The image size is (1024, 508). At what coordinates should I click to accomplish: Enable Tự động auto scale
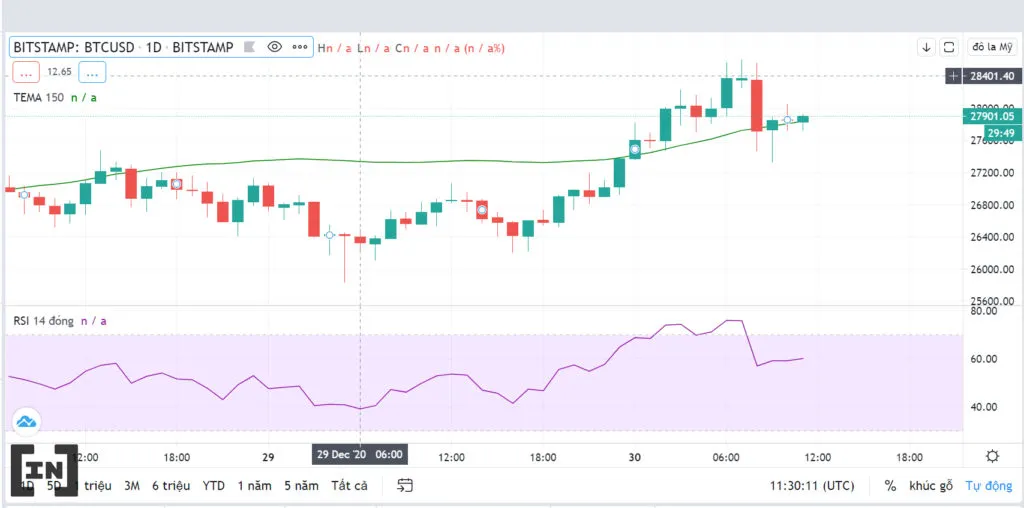click(989, 485)
